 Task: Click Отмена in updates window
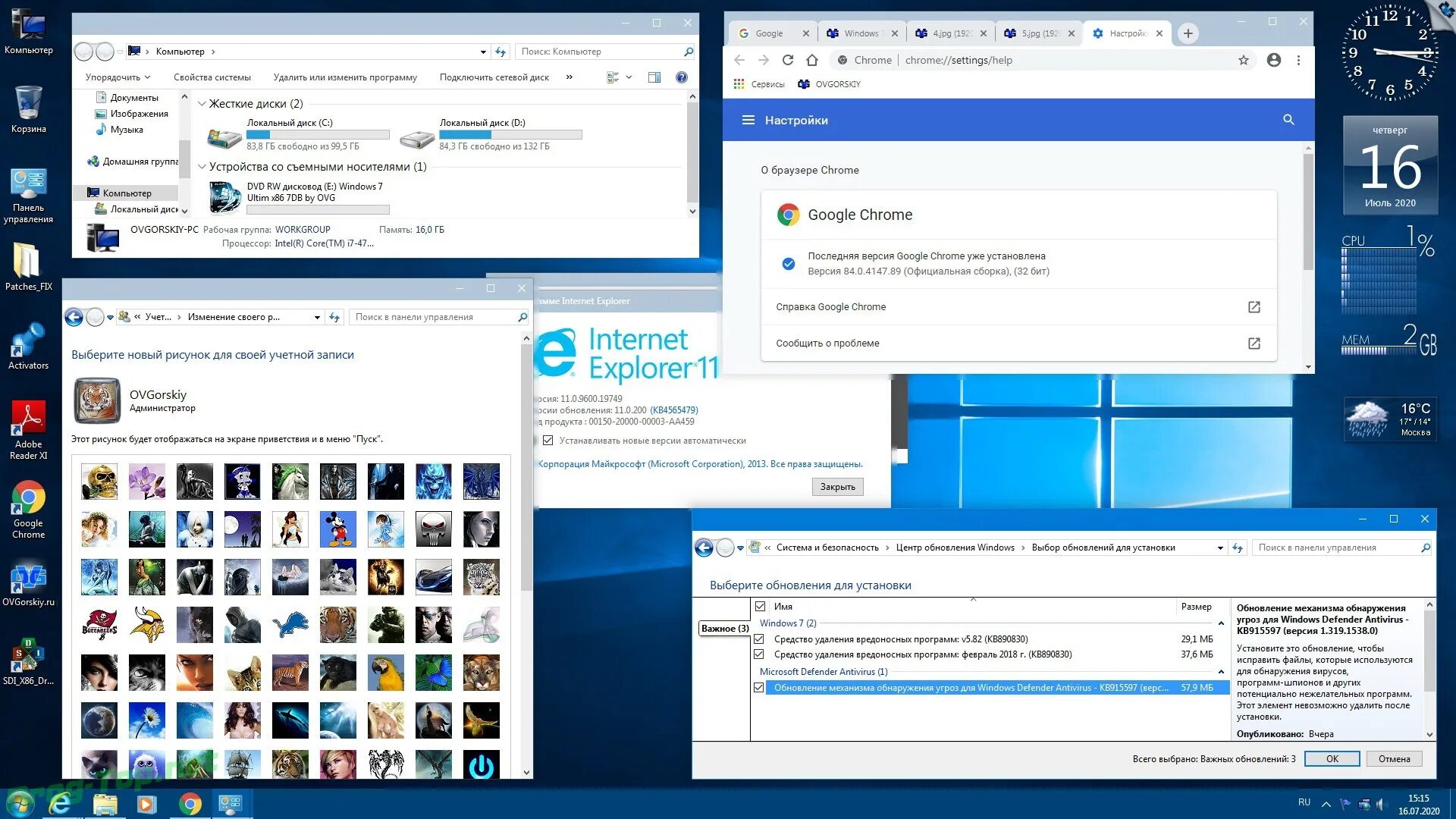[x=1394, y=759]
